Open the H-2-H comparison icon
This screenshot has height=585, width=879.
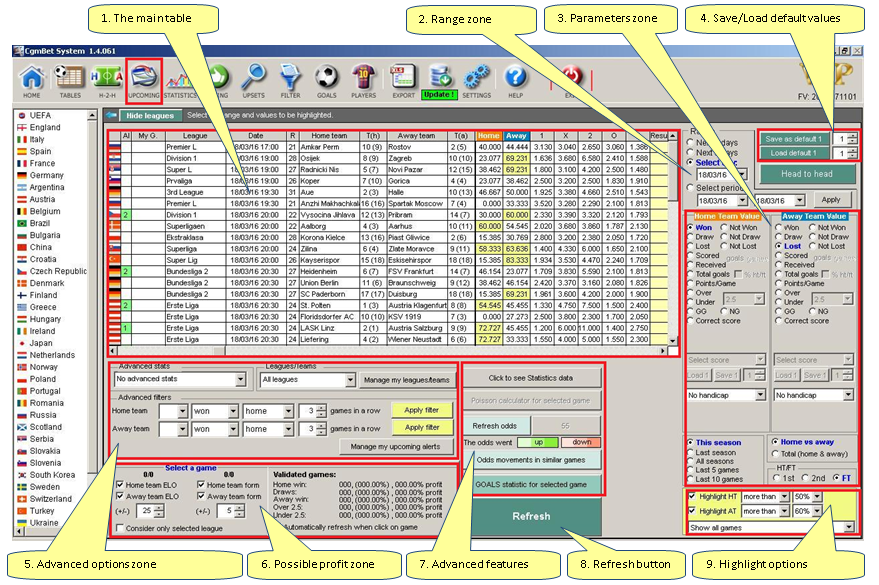click(107, 81)
